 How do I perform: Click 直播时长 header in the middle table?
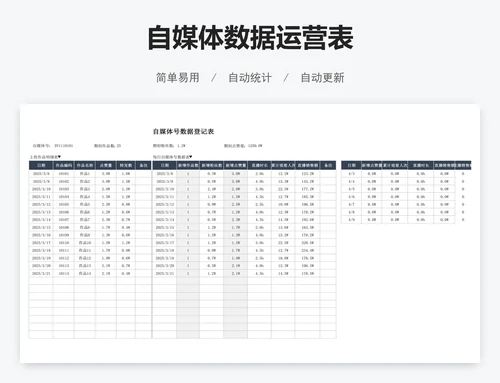click(259, 165)
